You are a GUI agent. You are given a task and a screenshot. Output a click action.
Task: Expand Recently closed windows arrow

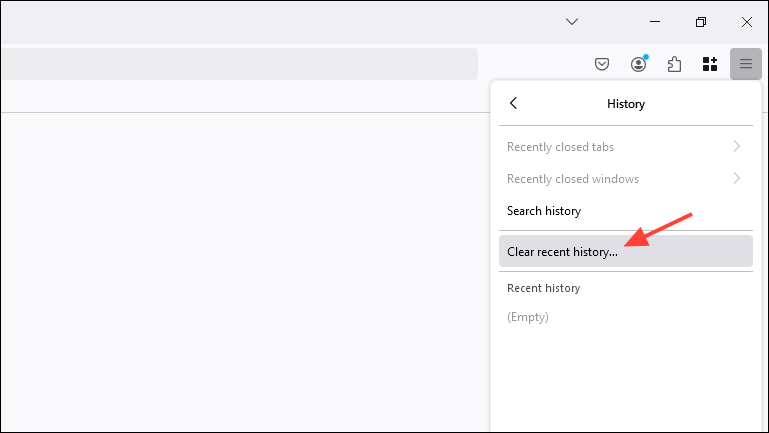pyautogui.click(x=737, y=179)
